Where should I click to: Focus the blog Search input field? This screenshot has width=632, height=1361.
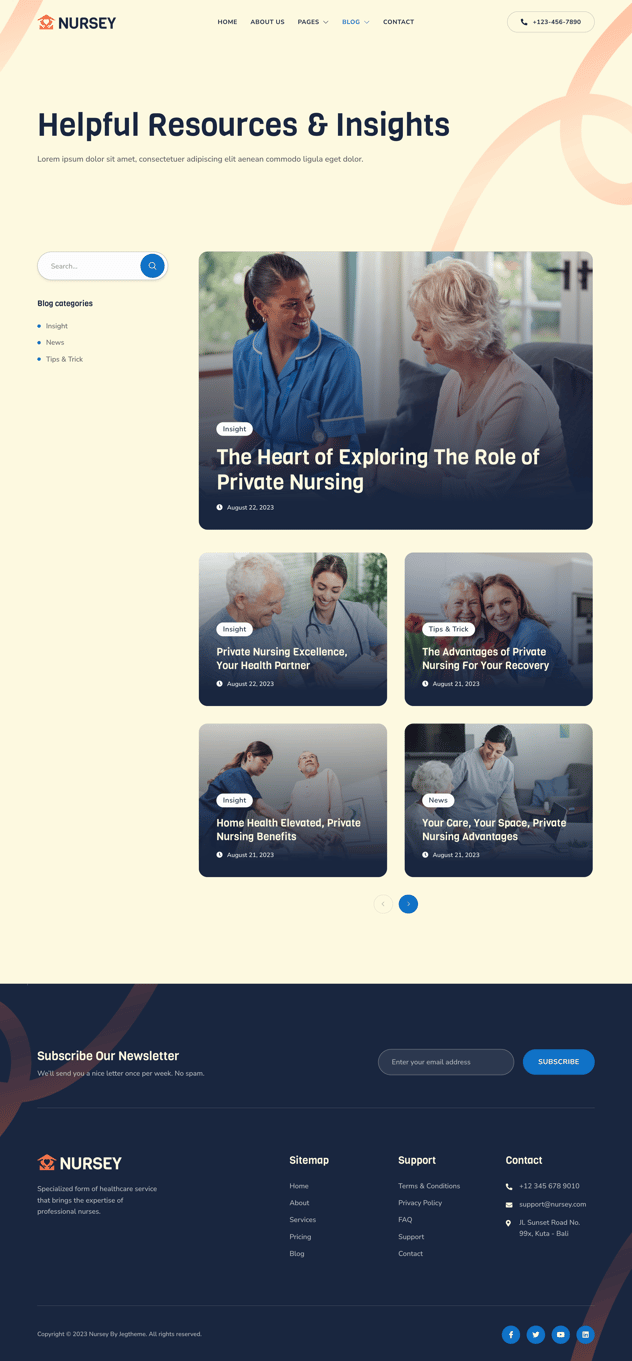(x=89, y=266)
